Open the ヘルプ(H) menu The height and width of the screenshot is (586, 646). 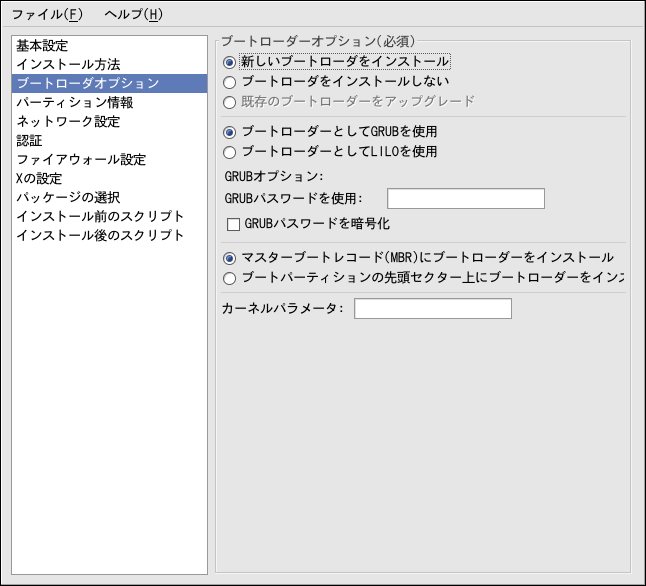coord(133,14)
